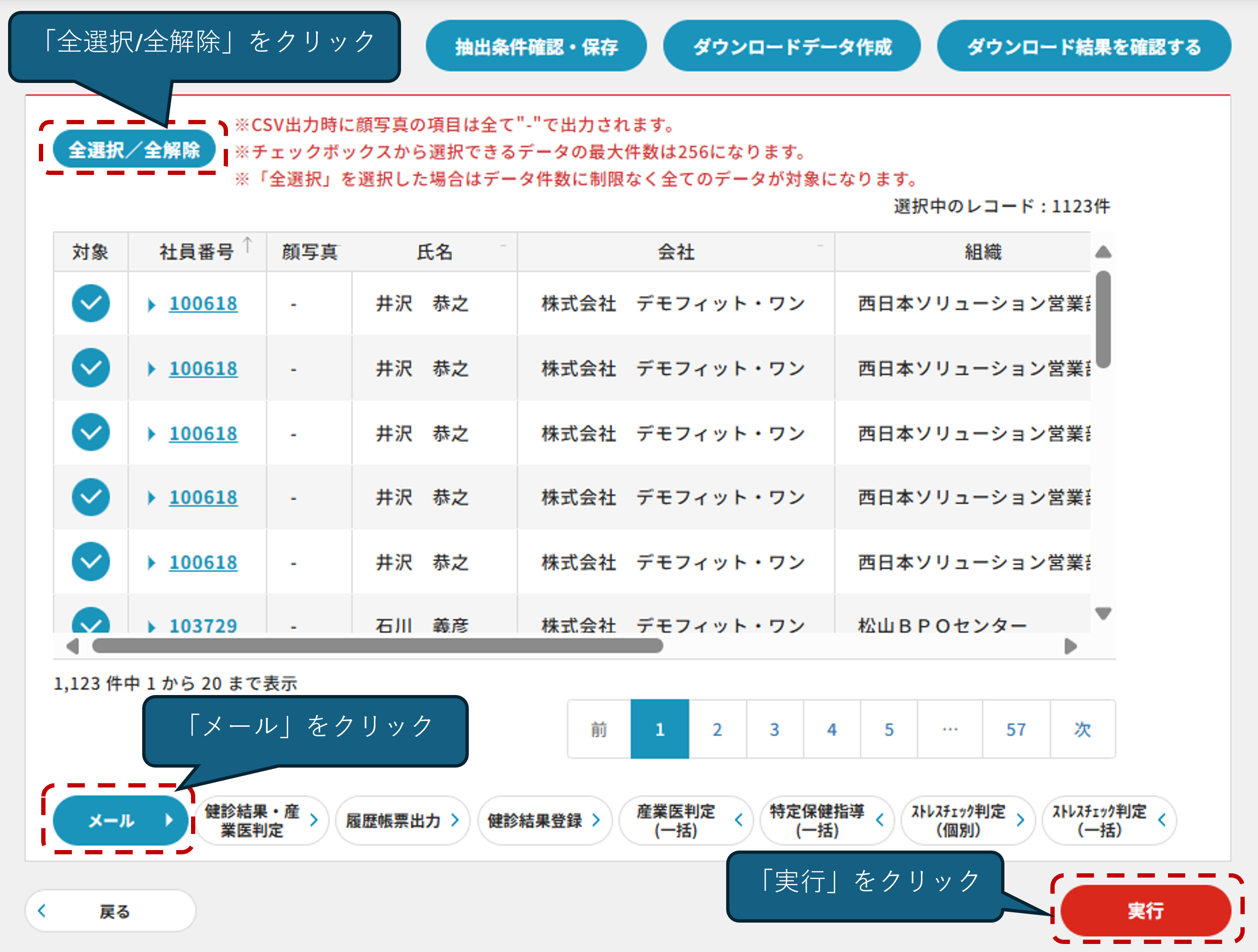Click the table scroll-down triangle

[1103, 613]
